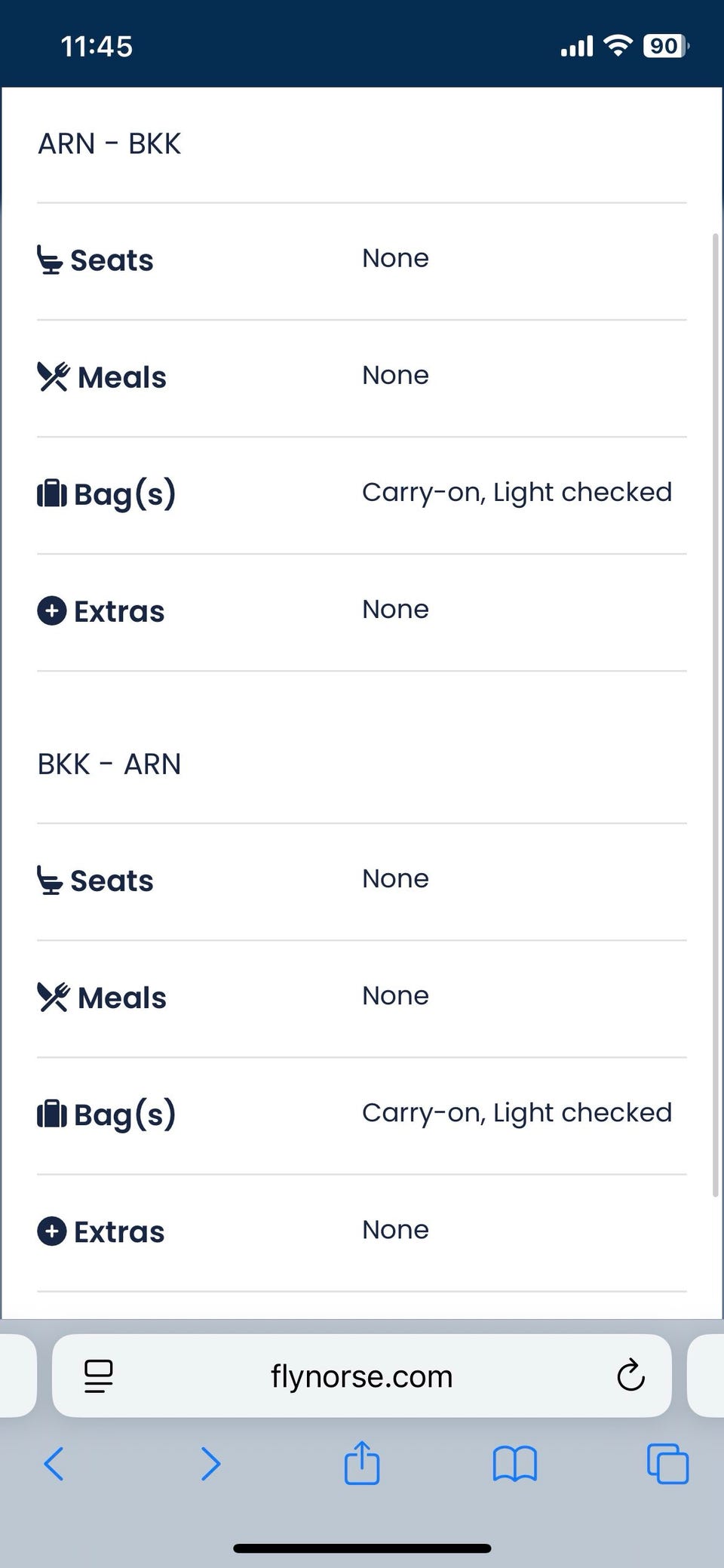Open Safari bookmarks
The width and height of the screenshot is (724, 1568).
[x=514, y=1464]
